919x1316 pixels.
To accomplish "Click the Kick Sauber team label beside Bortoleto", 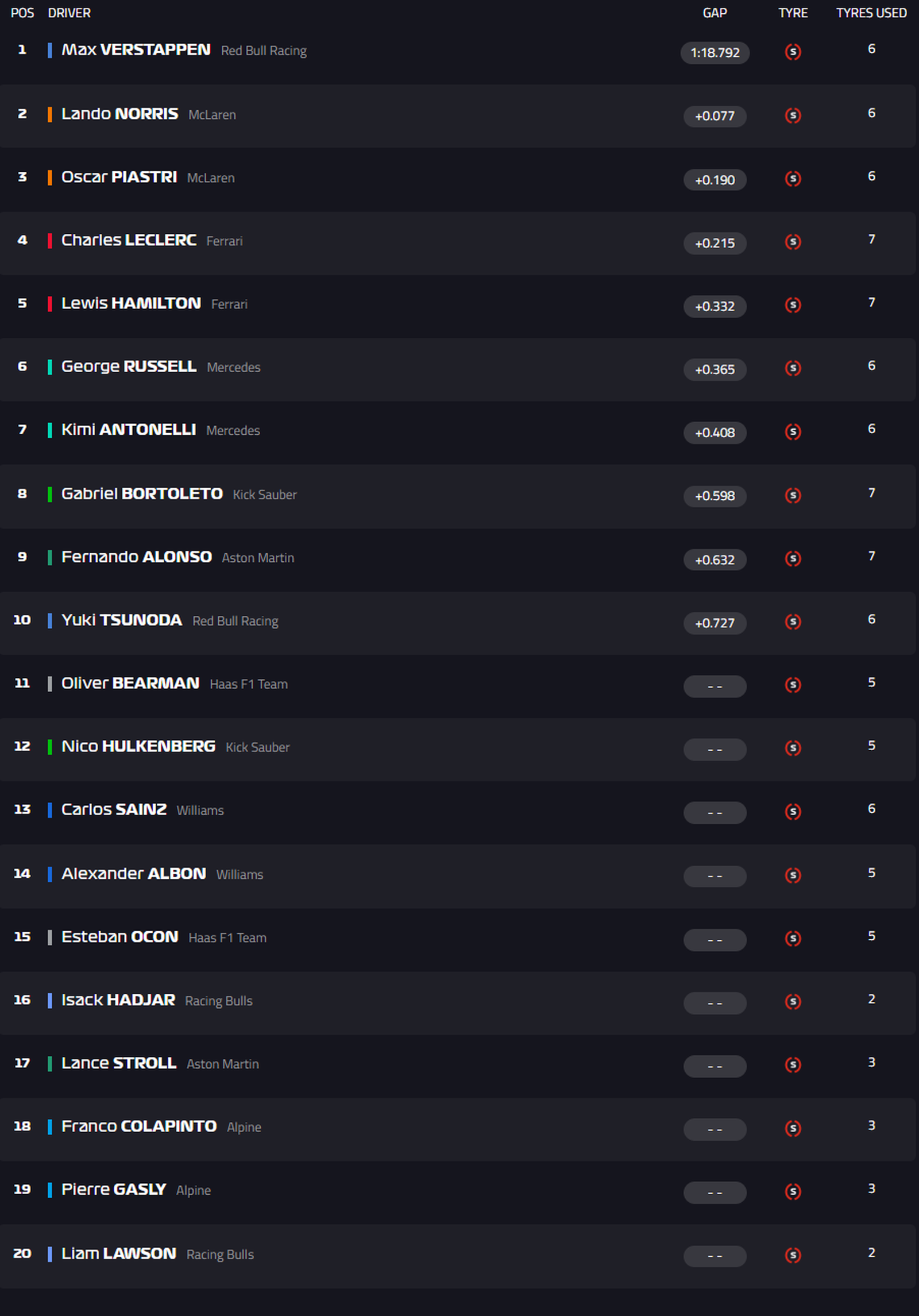I will click(265, 495).
